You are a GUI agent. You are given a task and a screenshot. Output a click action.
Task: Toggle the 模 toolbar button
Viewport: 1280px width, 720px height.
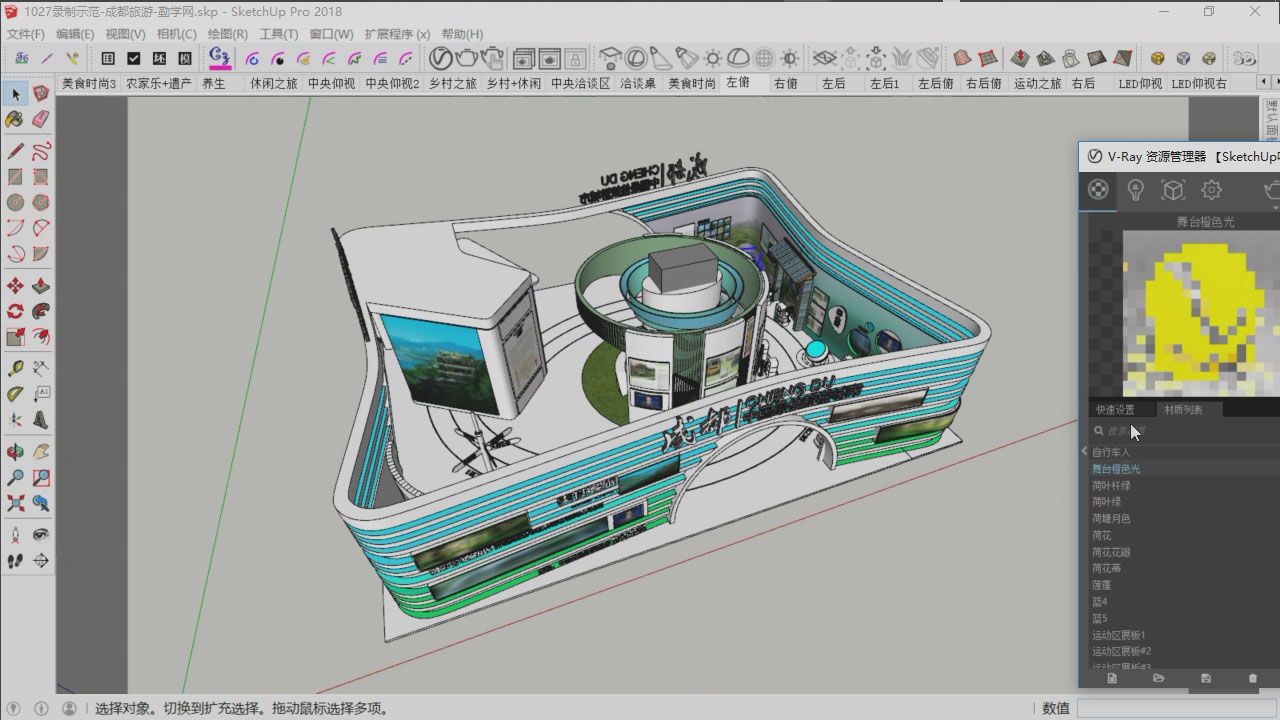coord(185,59)
